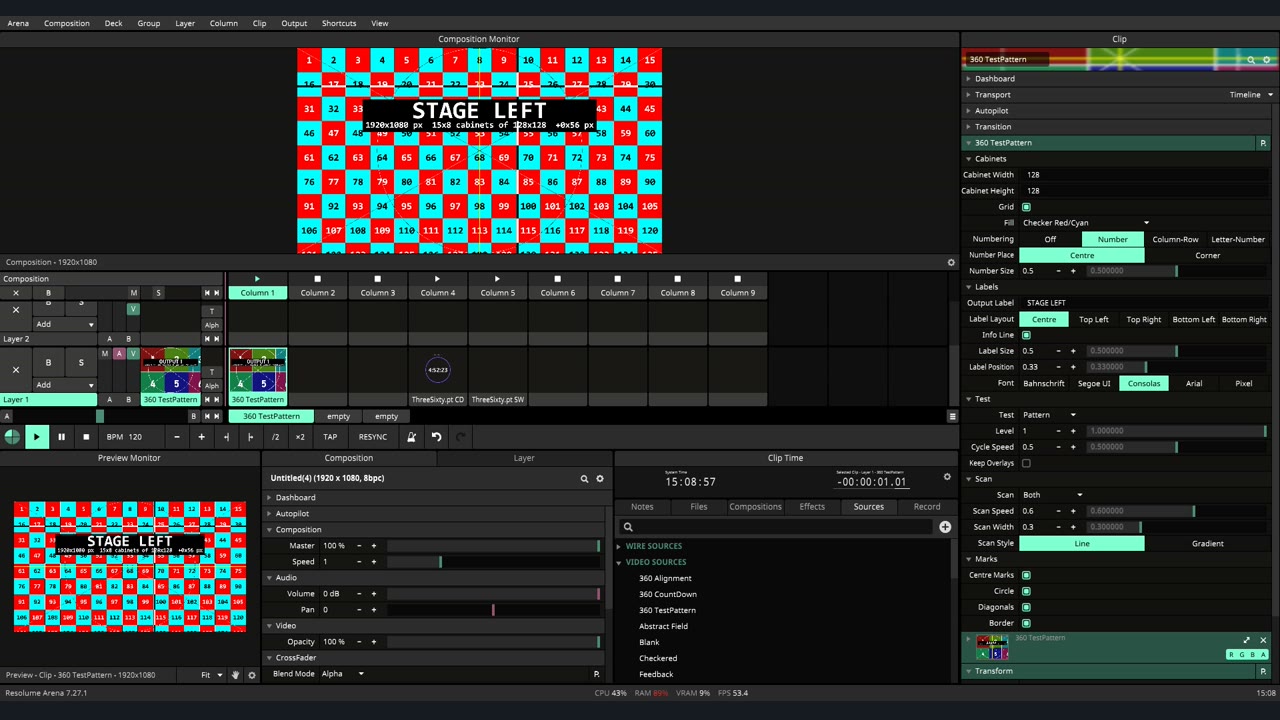This screenshot has width=1280, height=720.
Task: Open the Test Pattern dropdown
Action: tap(1050, 415)
